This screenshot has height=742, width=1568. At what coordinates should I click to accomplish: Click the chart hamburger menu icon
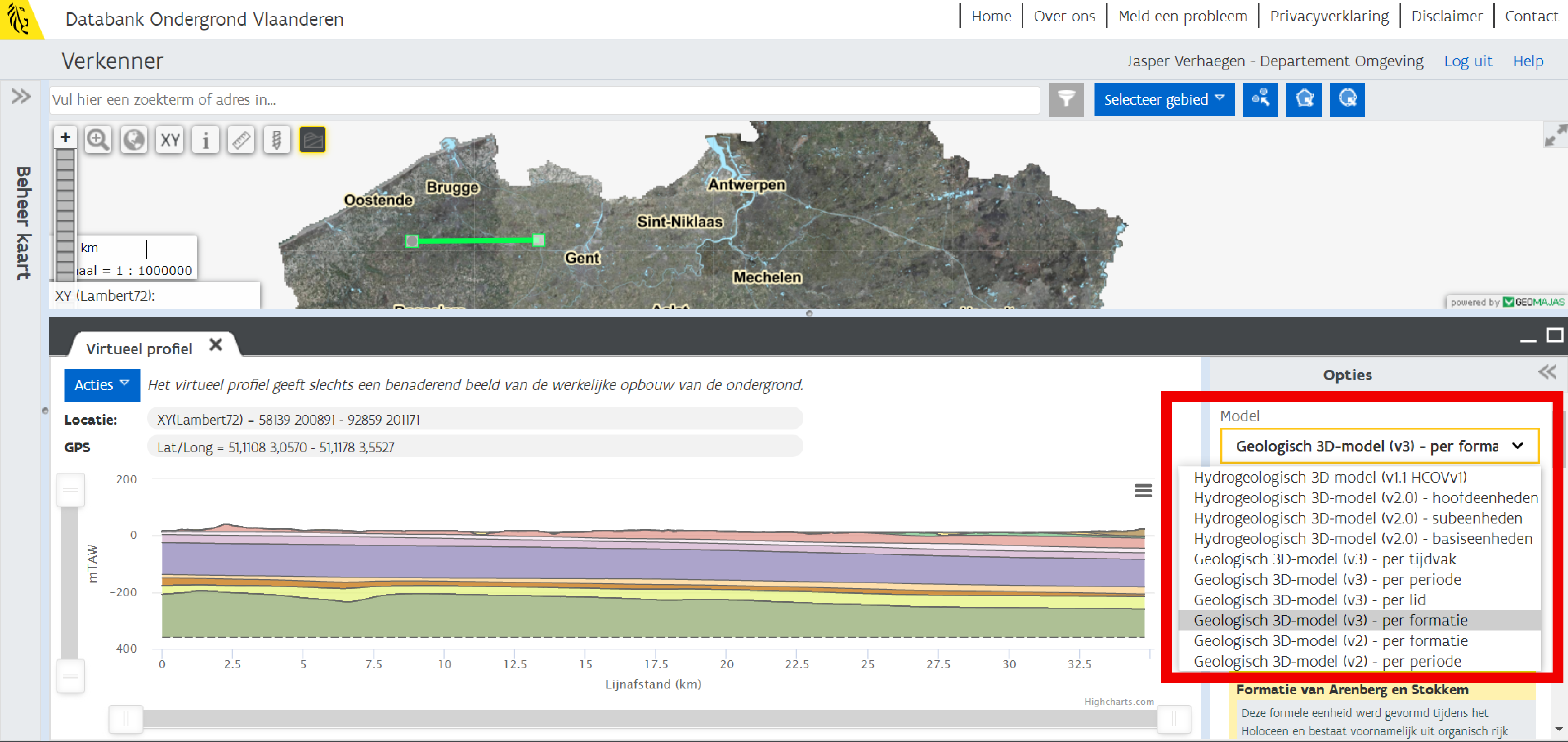(1143, 491)
